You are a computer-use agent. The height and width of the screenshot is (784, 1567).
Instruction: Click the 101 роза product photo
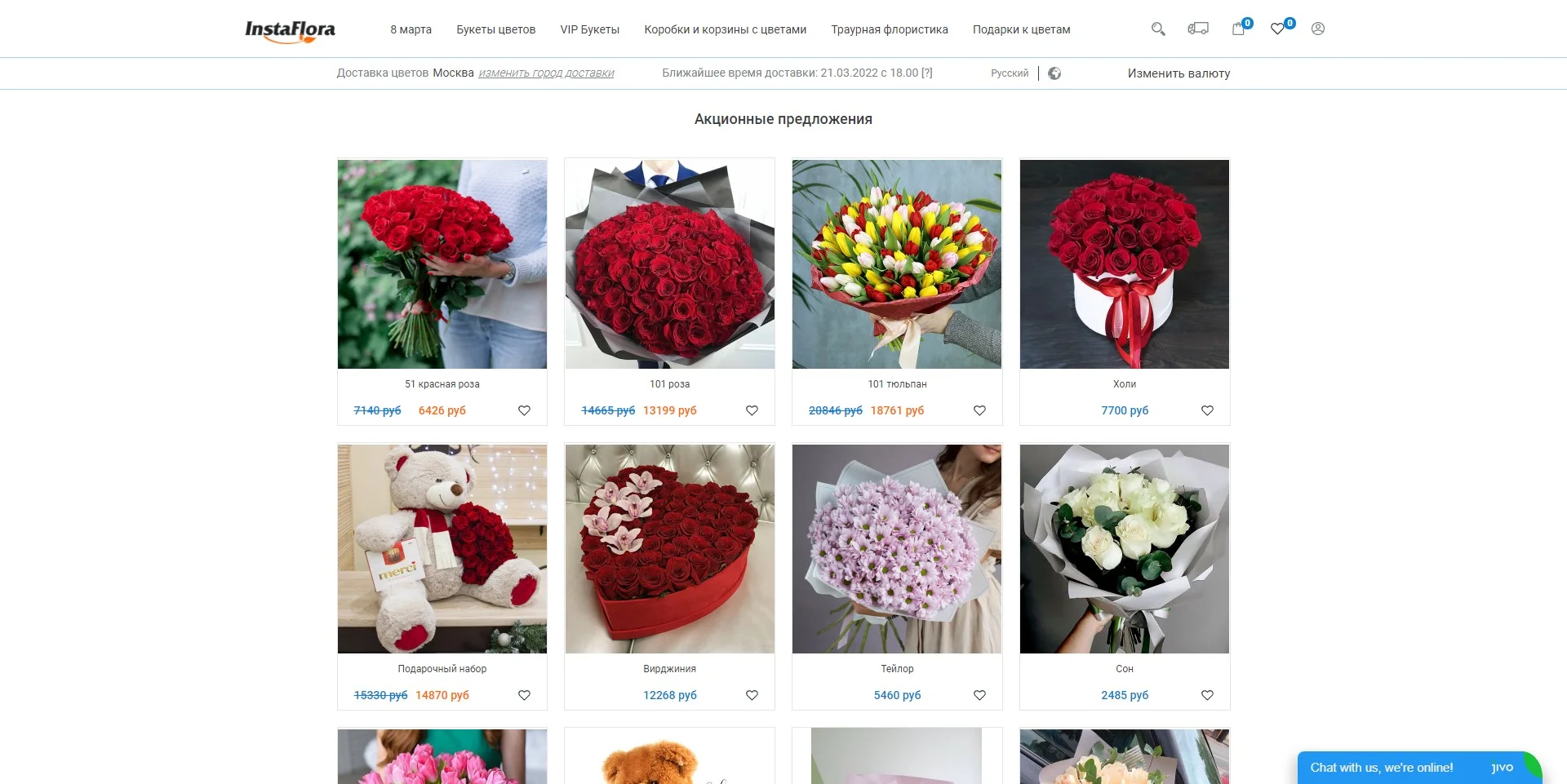[x=670, y=264]
